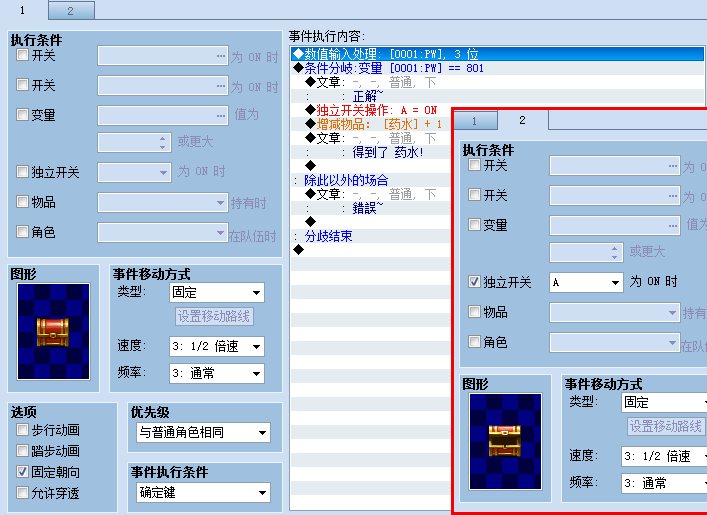Enable the 步行动画 option
This screenshot has width=707, height=515.
pyautogui.click(x=22, y=429)
